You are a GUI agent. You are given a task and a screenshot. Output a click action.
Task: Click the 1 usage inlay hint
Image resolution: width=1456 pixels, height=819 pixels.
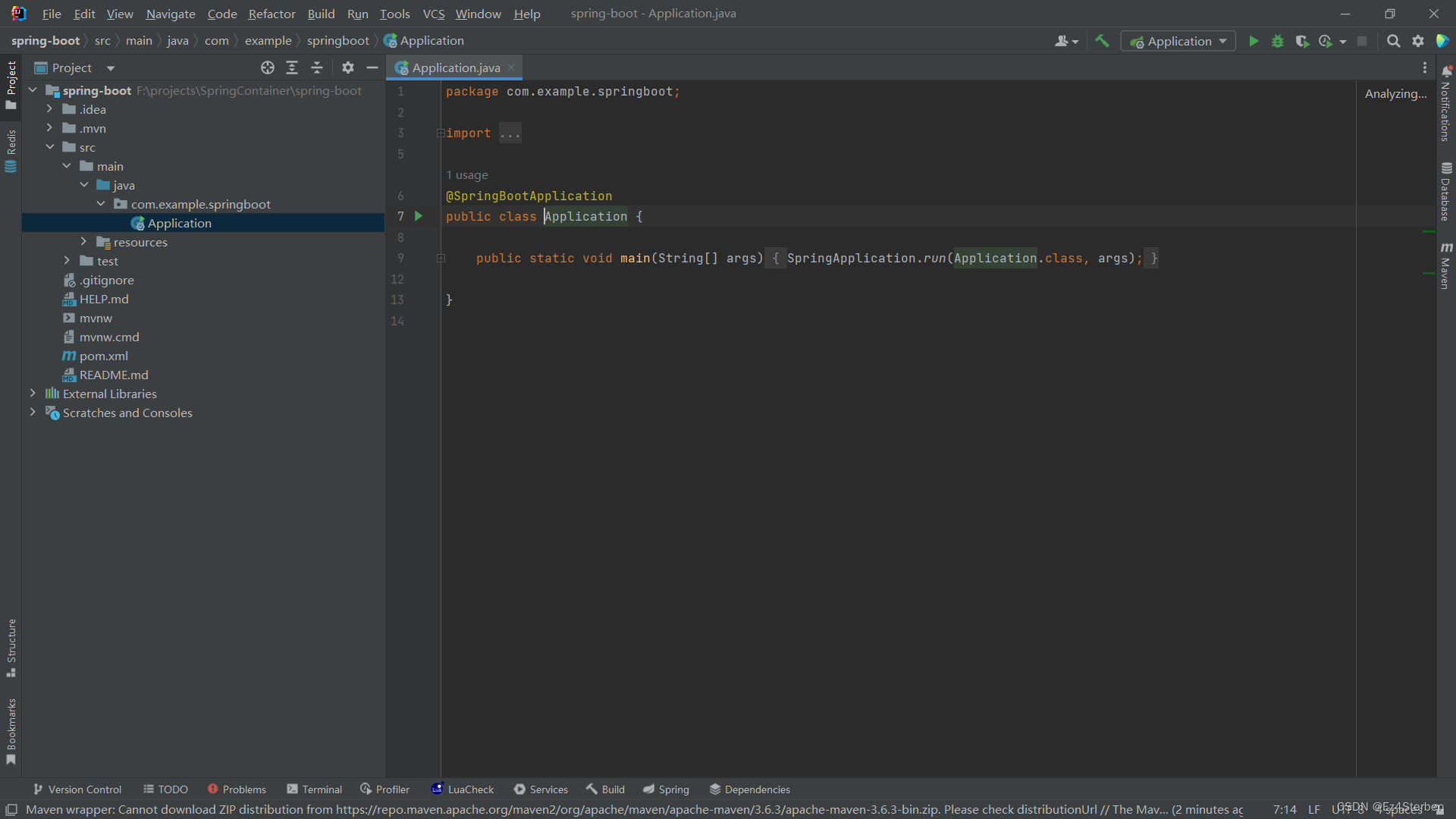tap(467, 175)
